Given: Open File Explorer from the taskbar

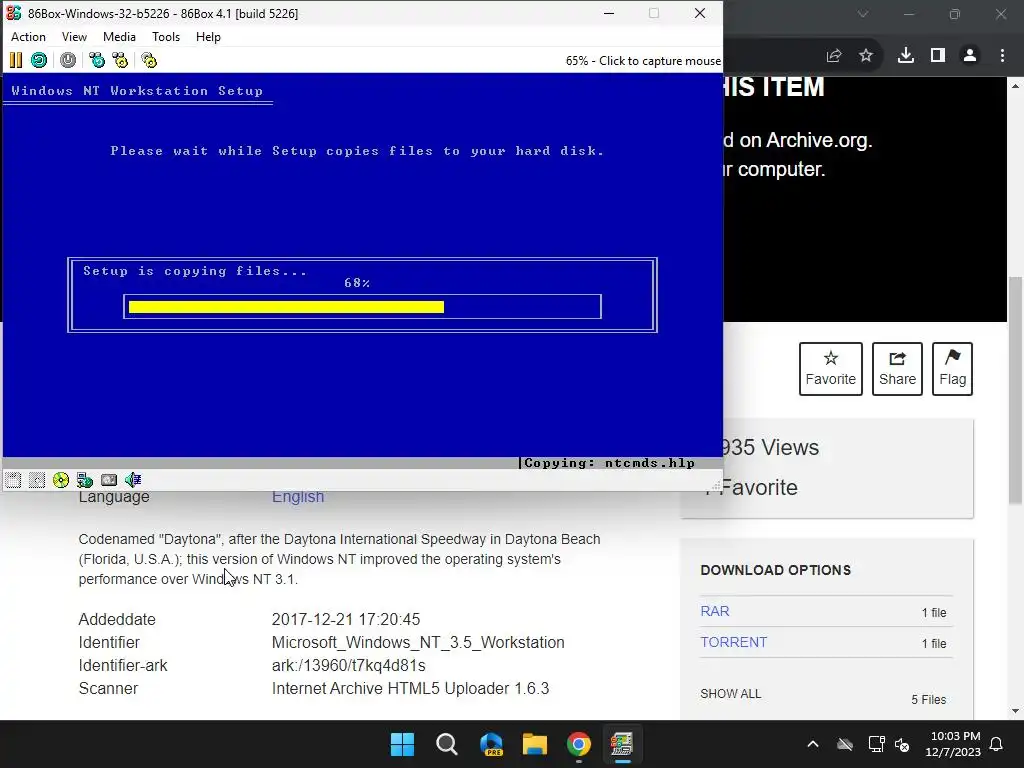Looking at the screenshot, I should coord(535,744).
